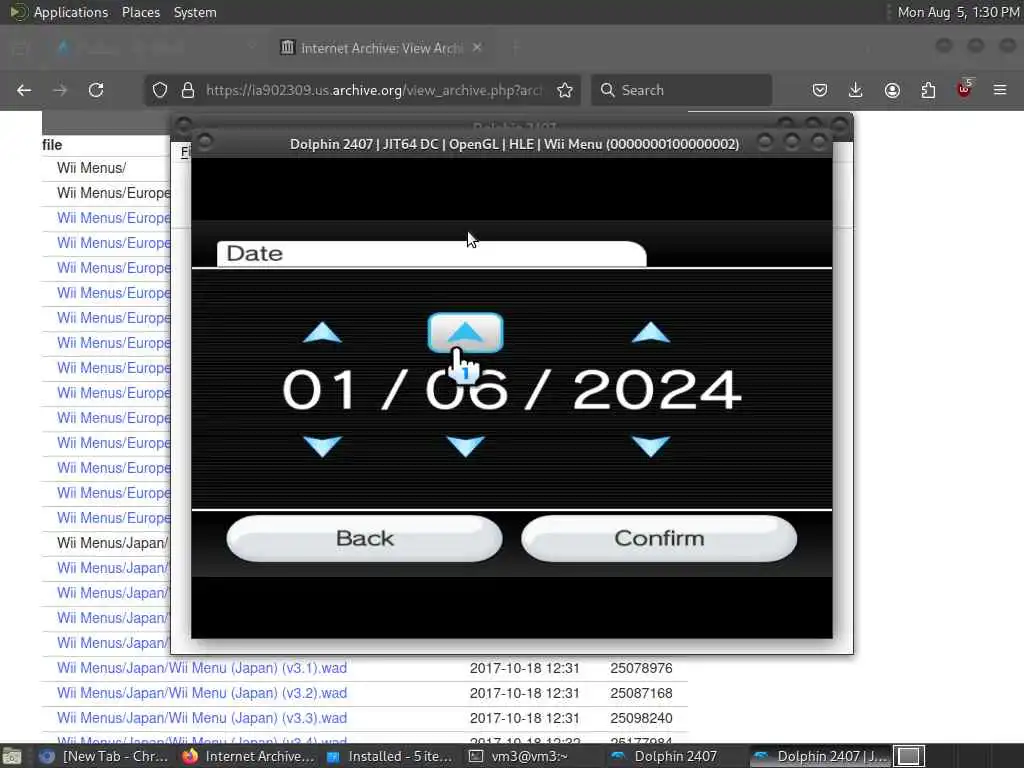1024x768 pixels.
Task: Open the System menu
Action: tap(195, 12)
